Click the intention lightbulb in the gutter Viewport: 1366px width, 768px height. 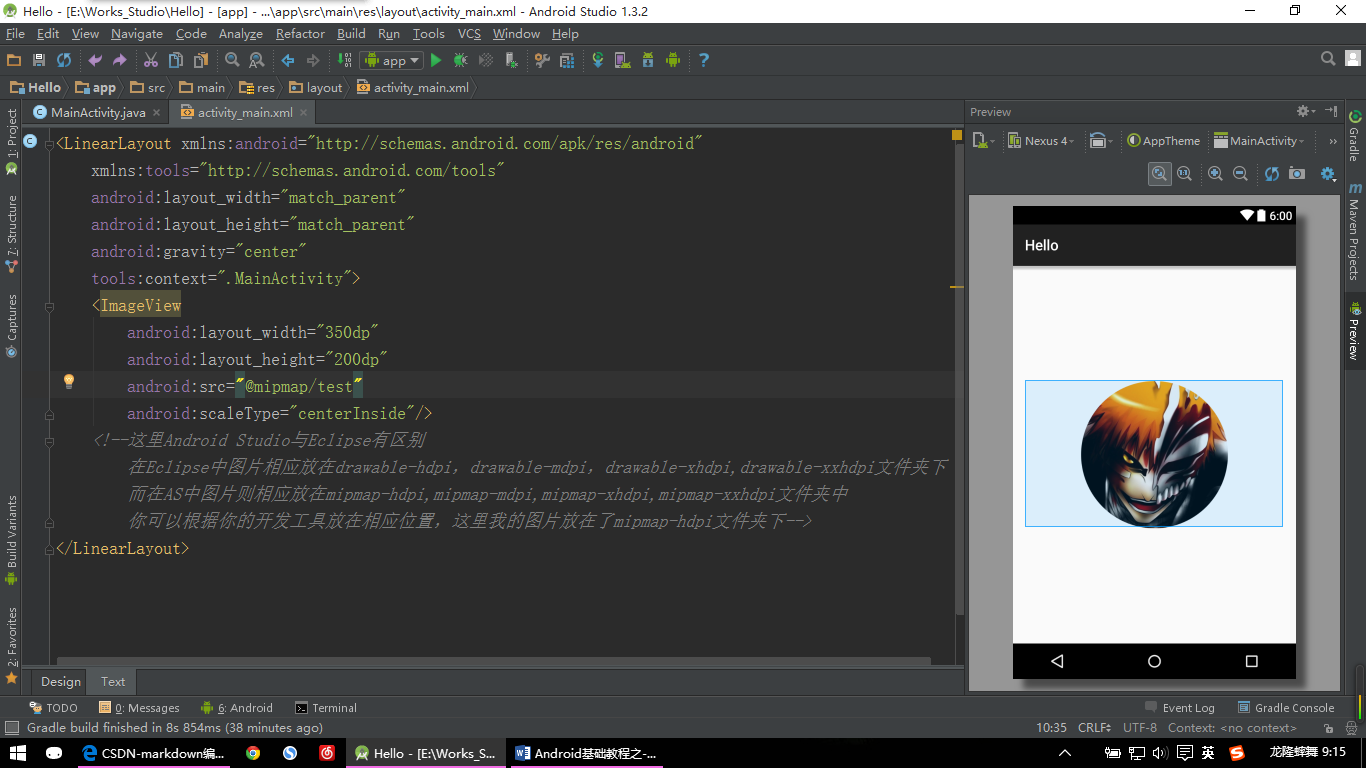pos(69,381)
